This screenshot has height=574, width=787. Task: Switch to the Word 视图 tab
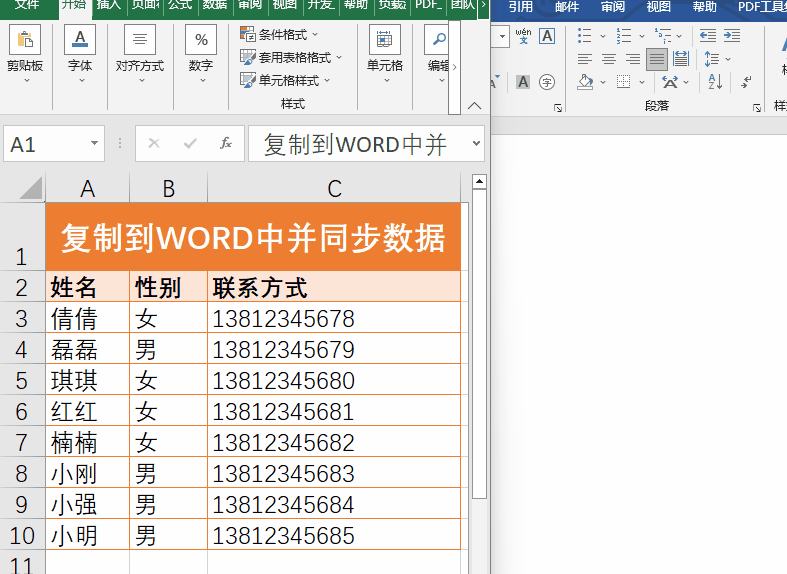click(x=658, y=6)
